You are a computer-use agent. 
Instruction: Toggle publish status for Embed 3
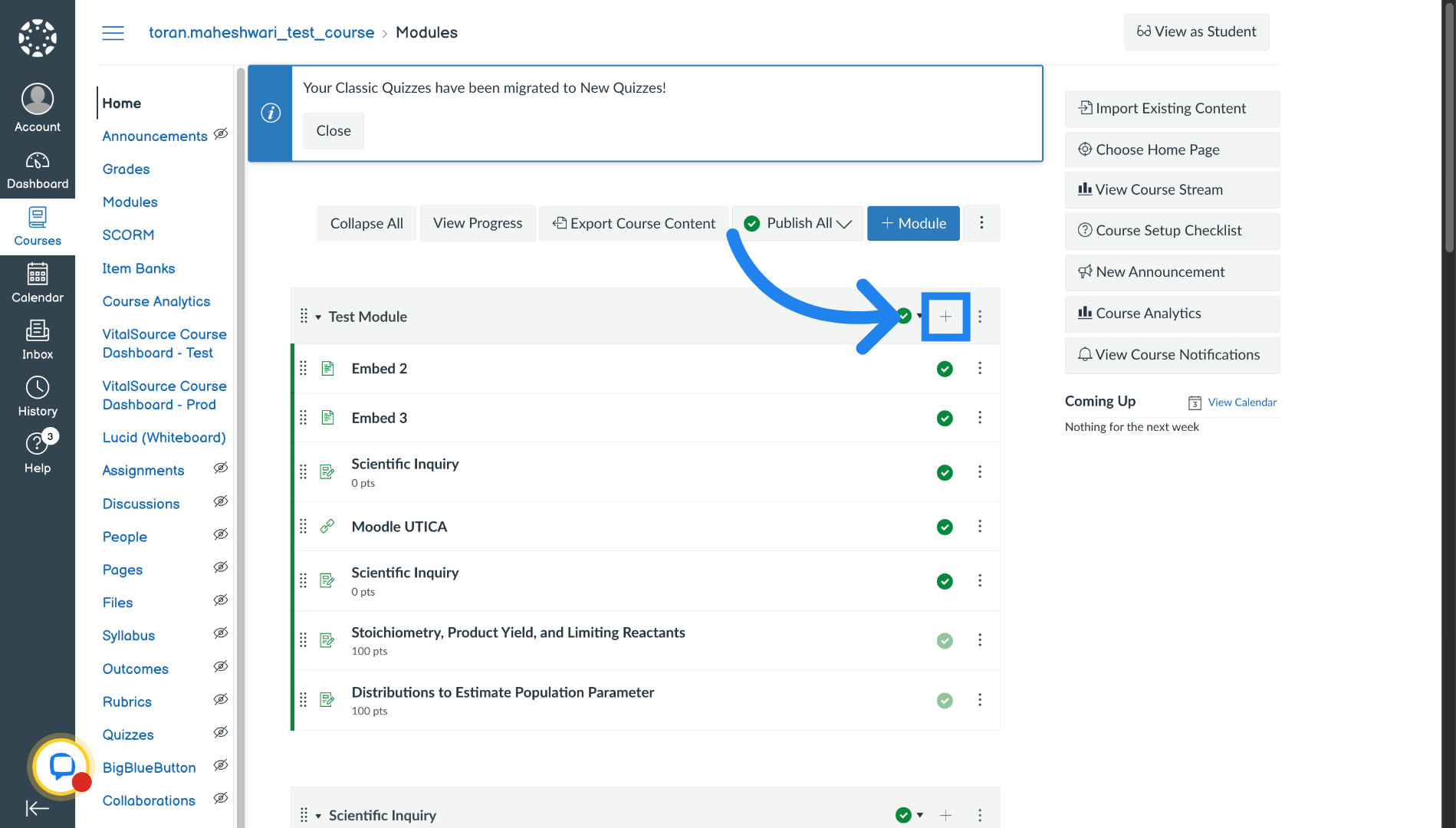pyautogui.click(x=945, y=418)
